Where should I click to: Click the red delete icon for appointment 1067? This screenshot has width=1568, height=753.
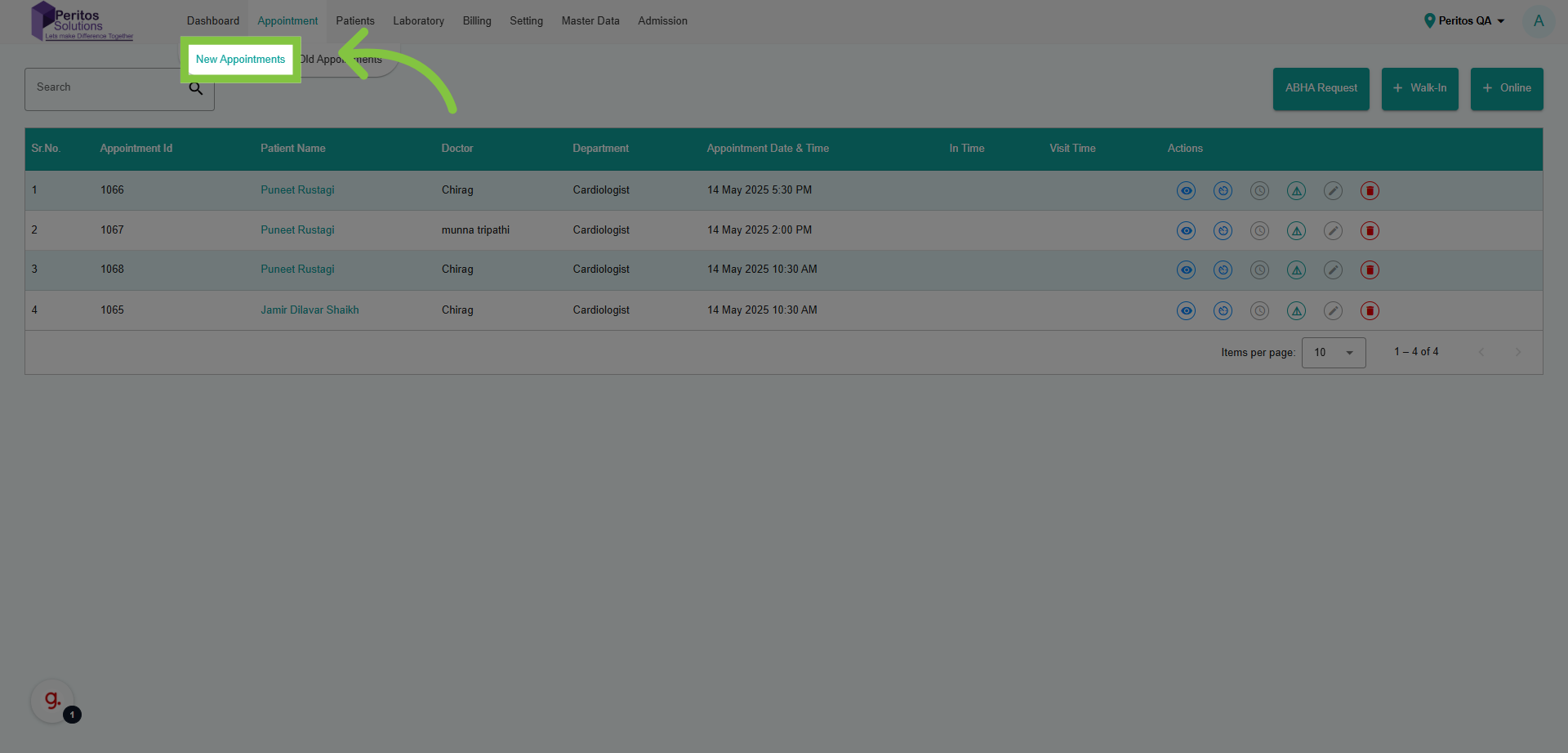coord(1370,231)
